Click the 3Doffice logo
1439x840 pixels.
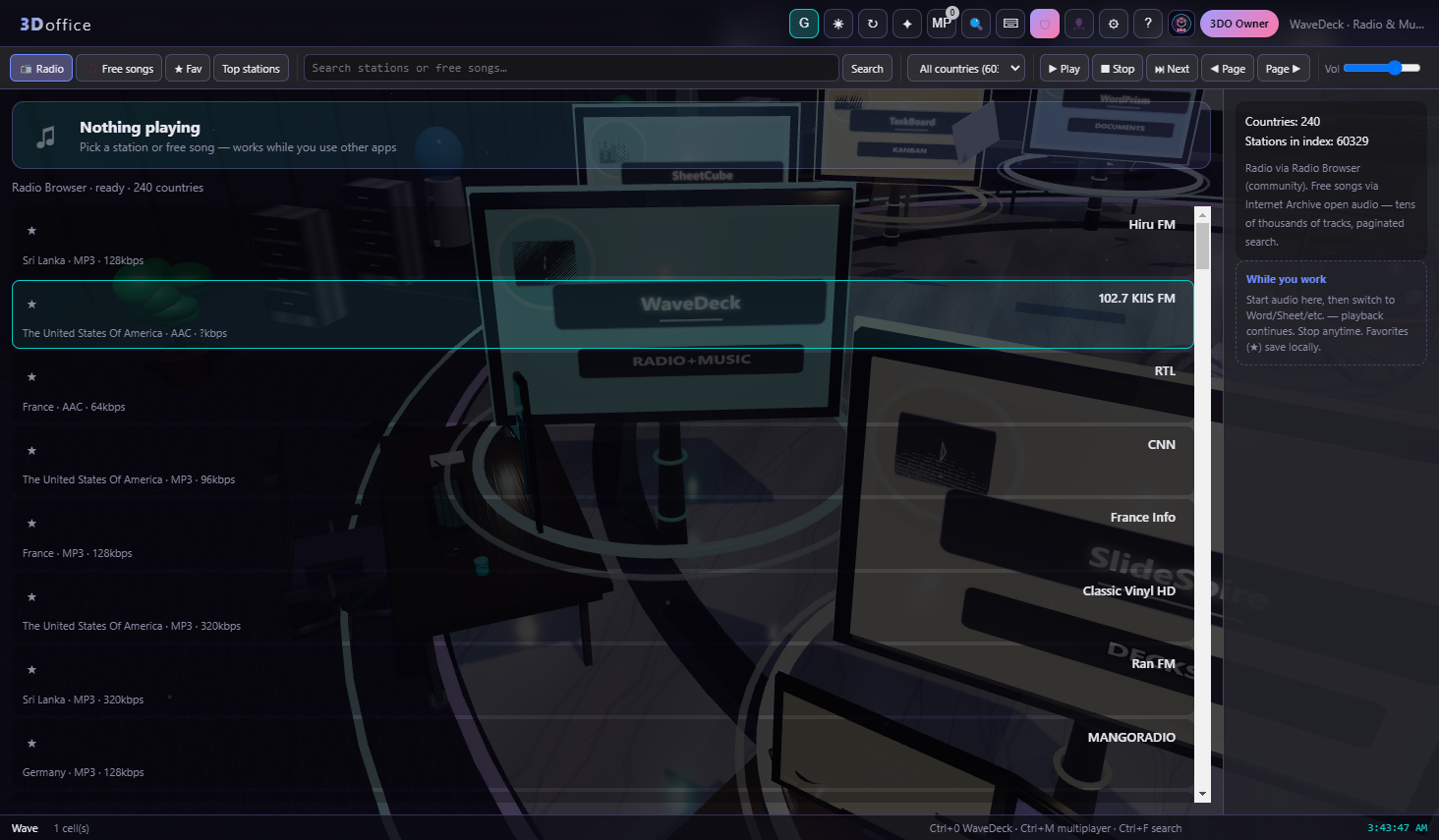55,25
